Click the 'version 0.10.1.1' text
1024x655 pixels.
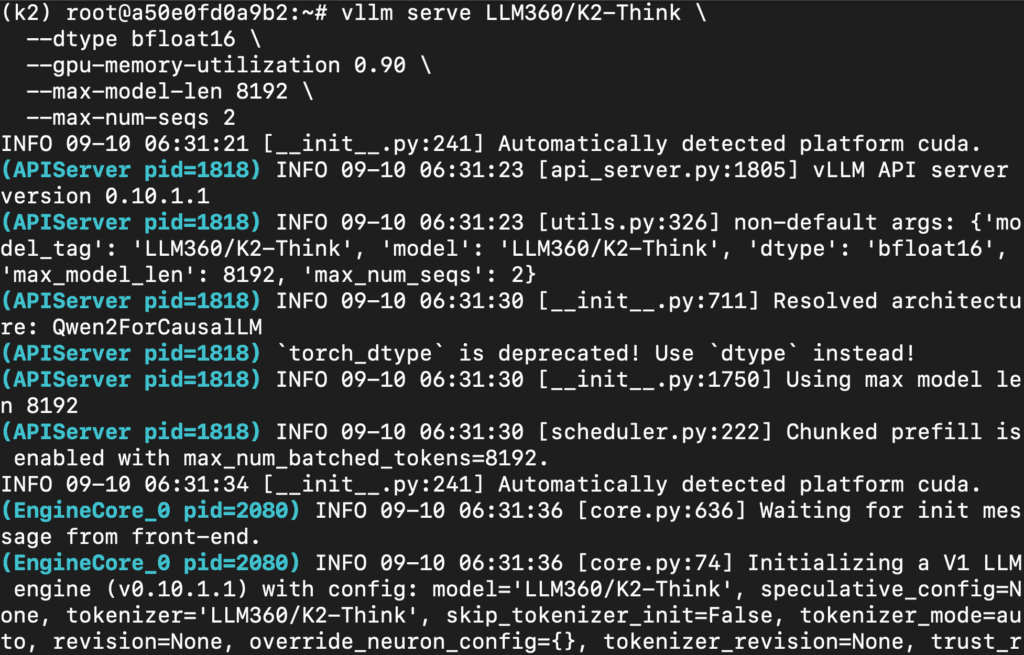pos(105,196)
